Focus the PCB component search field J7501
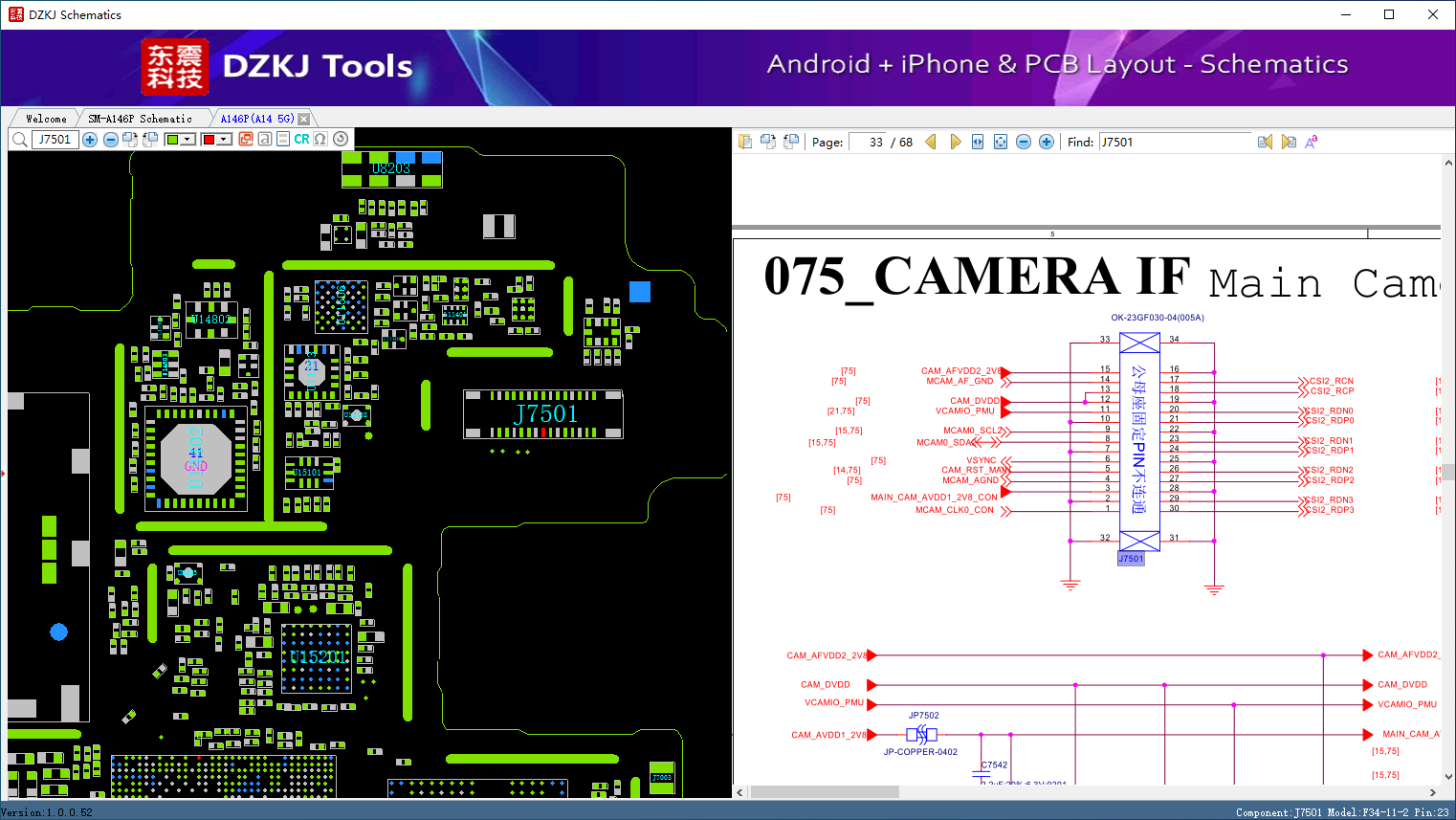The image size is (1456, 820). point(55,140)
